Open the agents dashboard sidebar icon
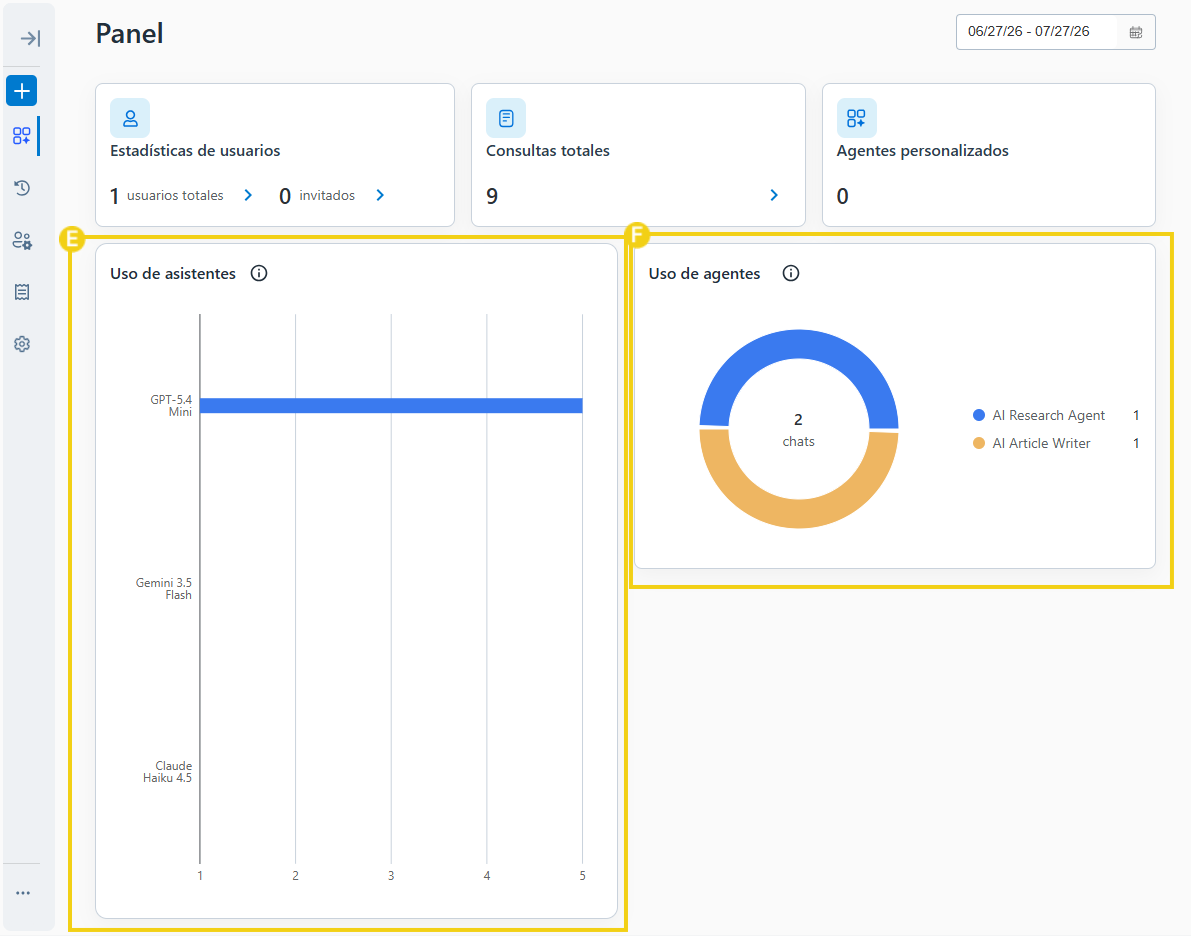 pos(22,136)
